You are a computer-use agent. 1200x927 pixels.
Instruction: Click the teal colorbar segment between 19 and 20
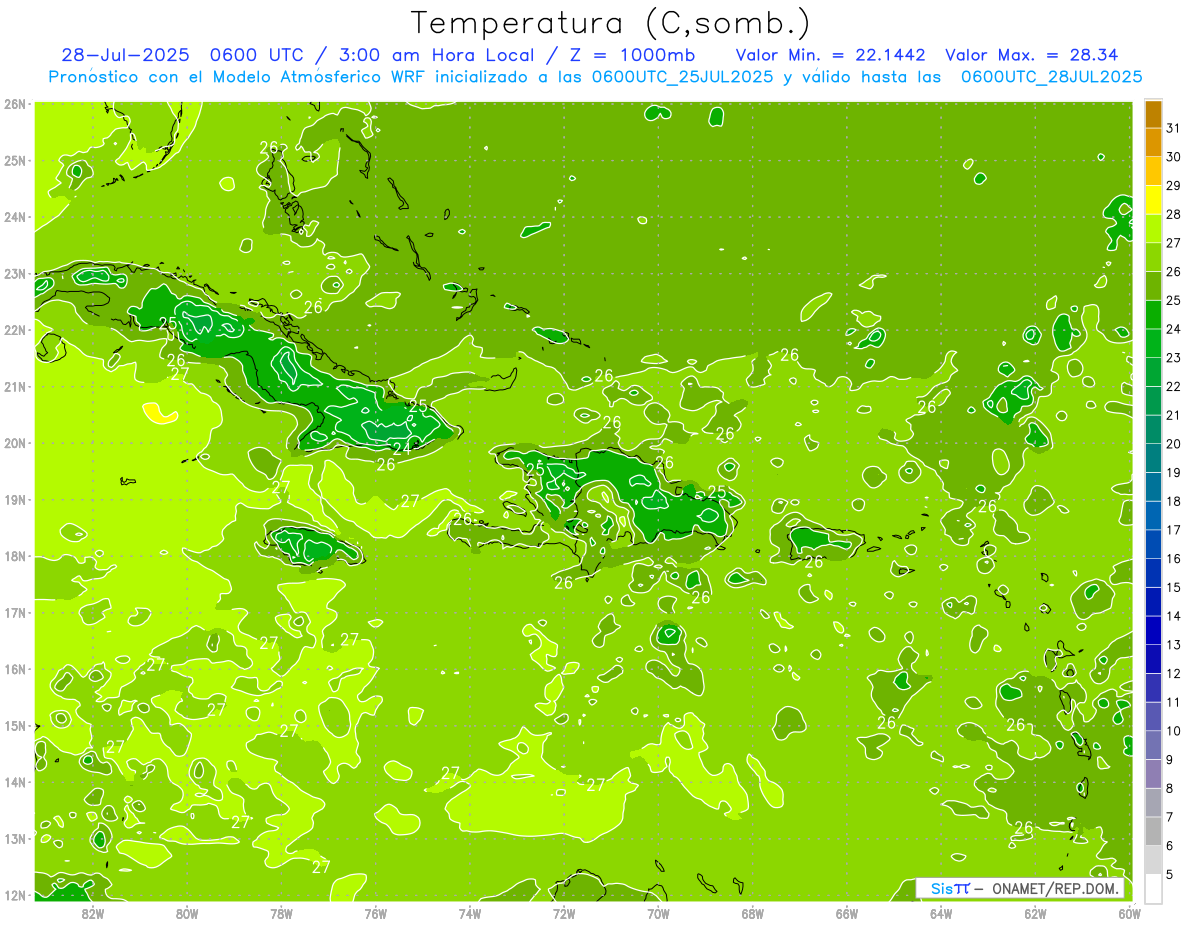(x=1153, y=458)
